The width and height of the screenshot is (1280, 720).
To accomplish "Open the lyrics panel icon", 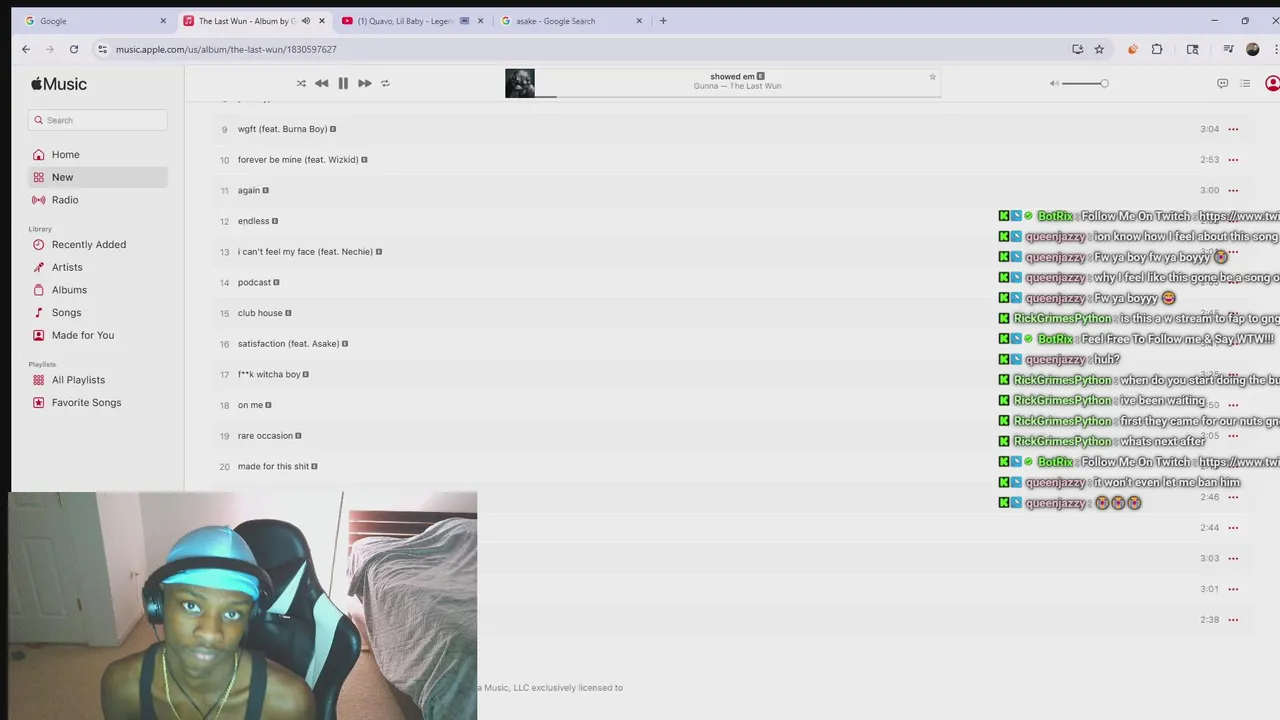I will tap(1222, 83).
